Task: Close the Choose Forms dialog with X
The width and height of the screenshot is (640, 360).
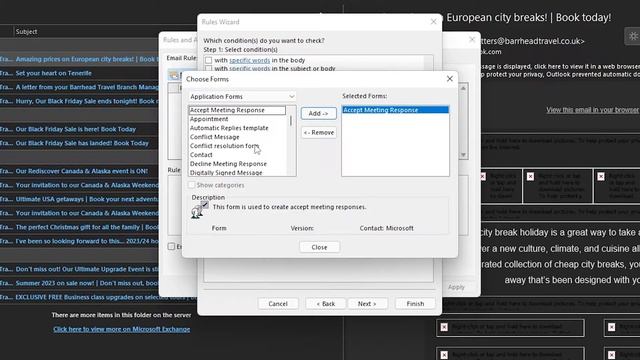Action: point(449,78)
